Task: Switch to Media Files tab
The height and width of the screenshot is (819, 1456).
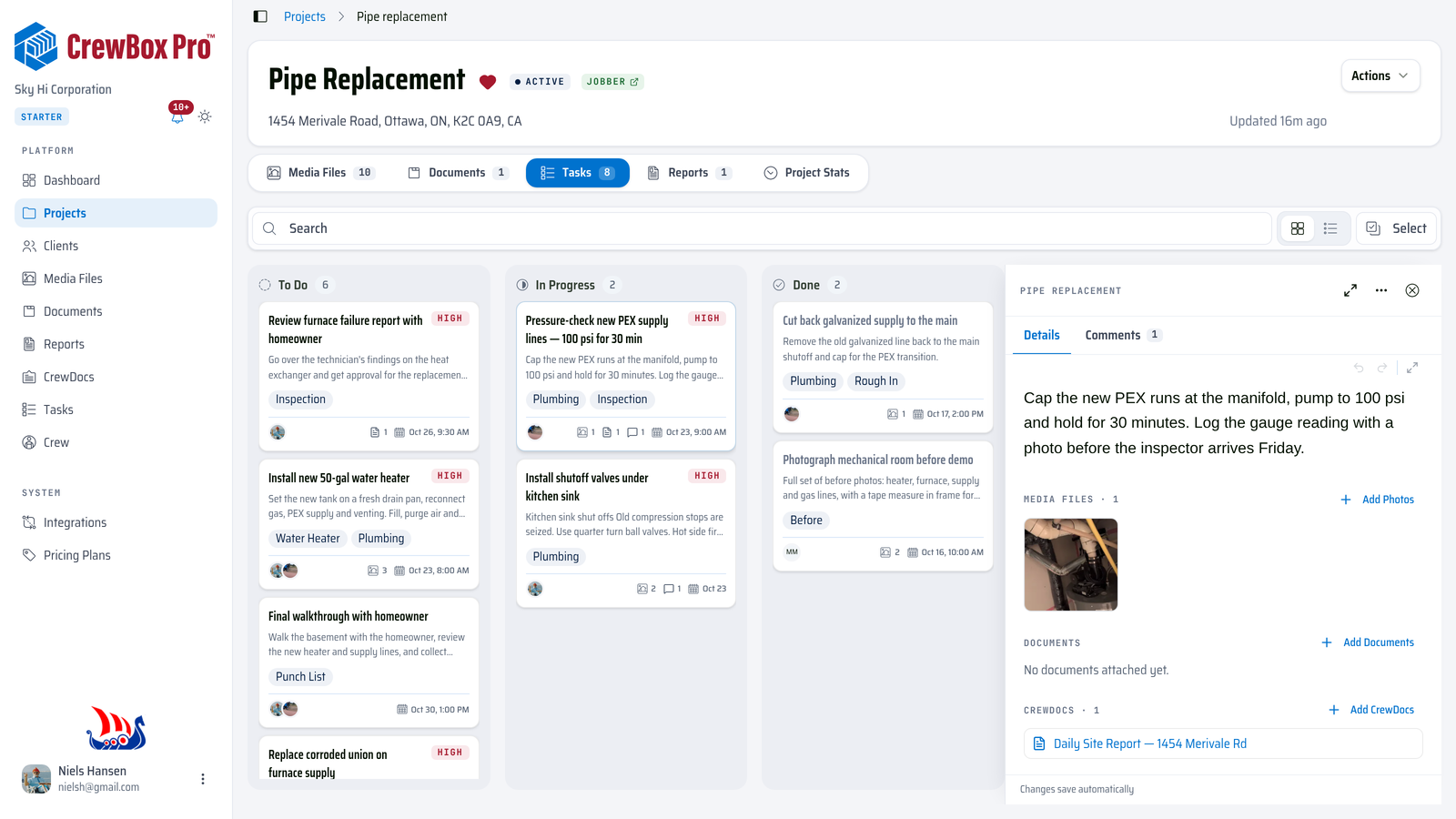Action: coord(320,173)
